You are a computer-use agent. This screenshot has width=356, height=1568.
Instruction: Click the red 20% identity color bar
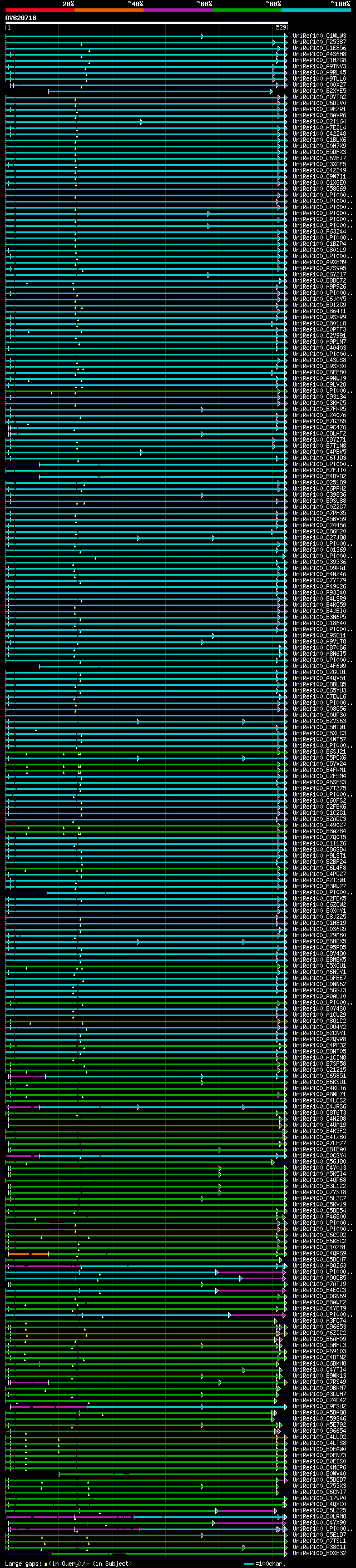pos(39,10)
